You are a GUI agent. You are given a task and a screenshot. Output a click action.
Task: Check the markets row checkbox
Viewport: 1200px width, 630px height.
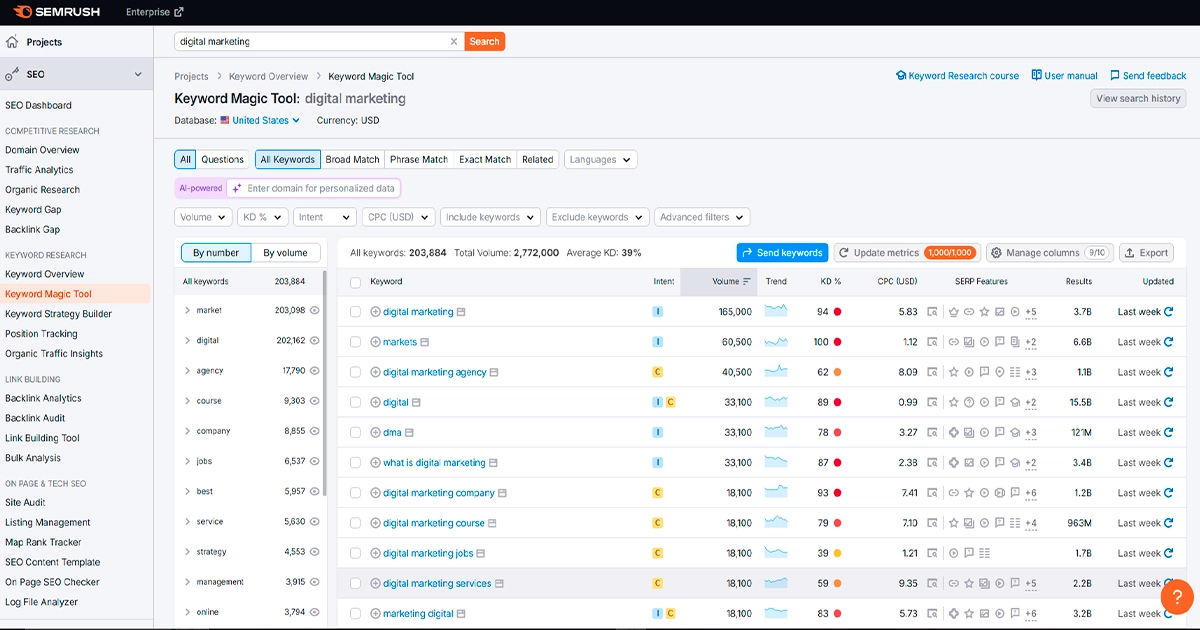pyautogui.click(x=355, y=342)
